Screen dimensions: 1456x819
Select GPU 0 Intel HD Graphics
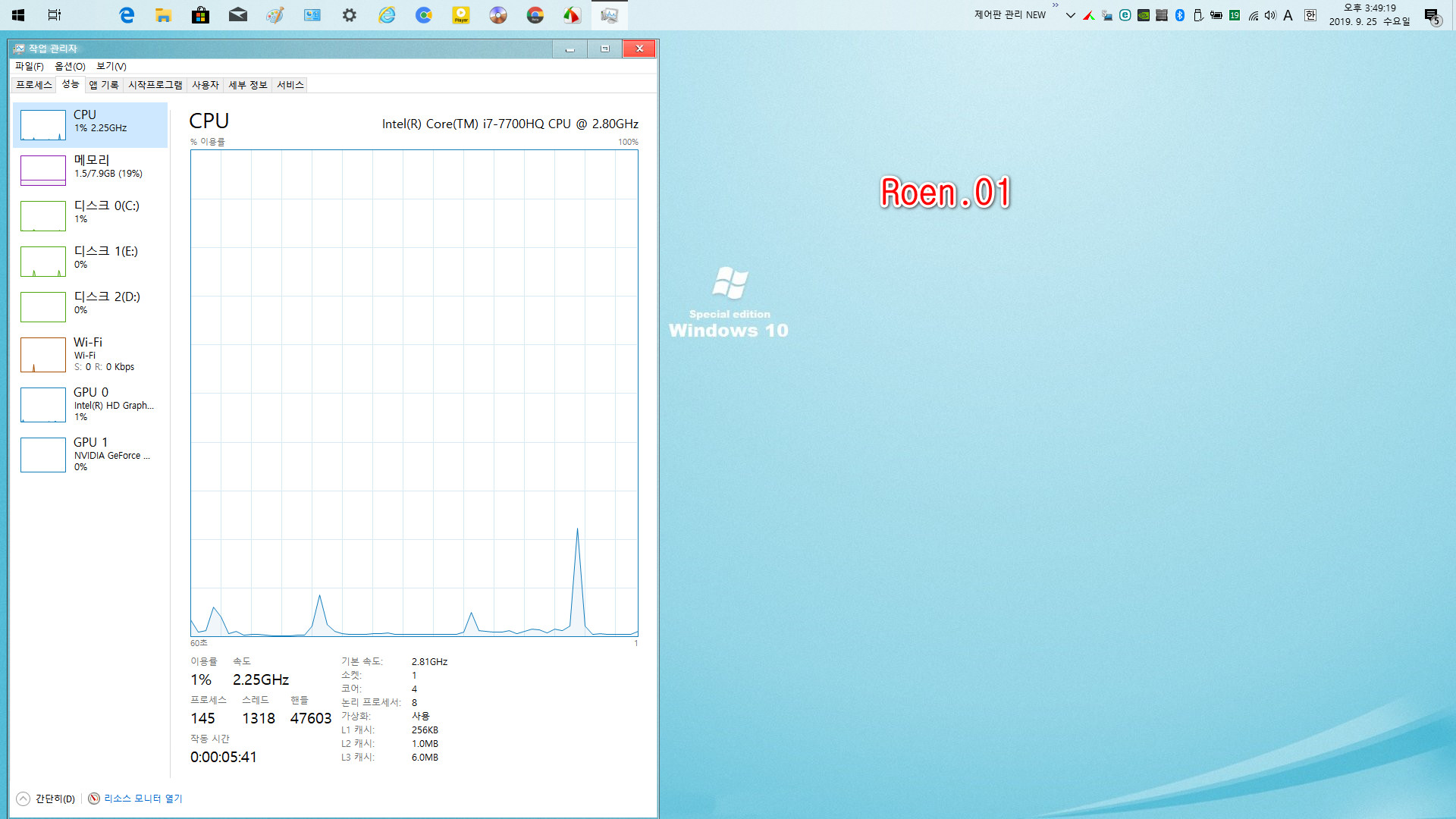pos(90,405)
